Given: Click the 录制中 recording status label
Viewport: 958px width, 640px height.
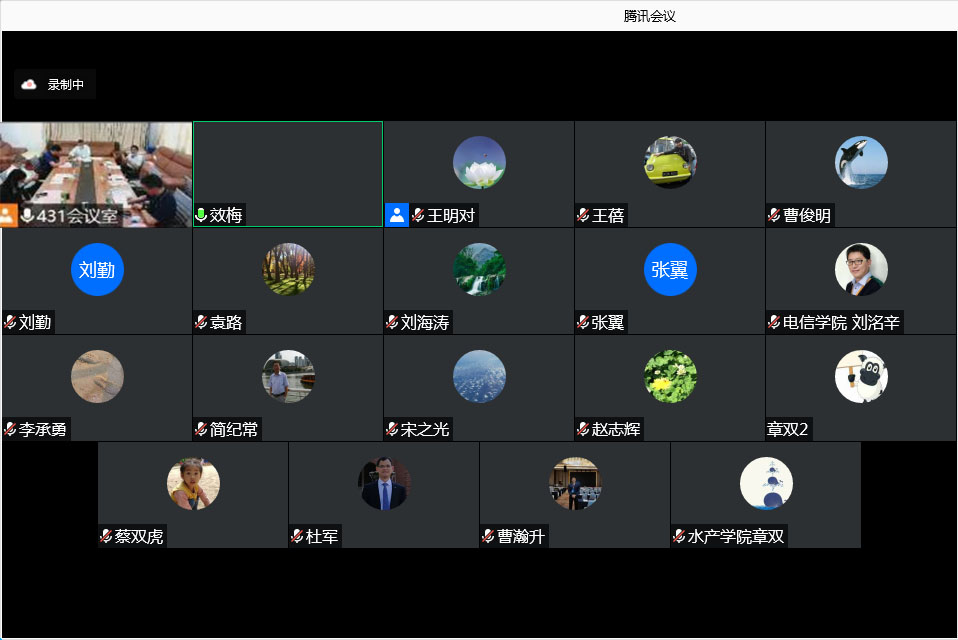Looking at the screenshot, I should tap(66, 85).
